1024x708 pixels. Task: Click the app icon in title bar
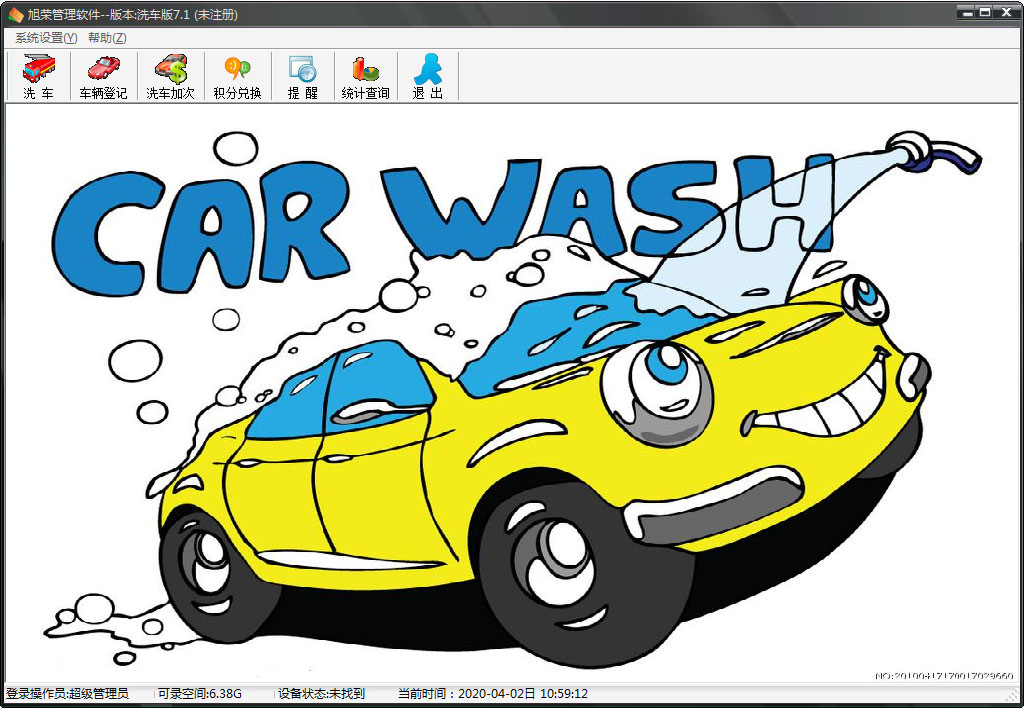(15, 14)
